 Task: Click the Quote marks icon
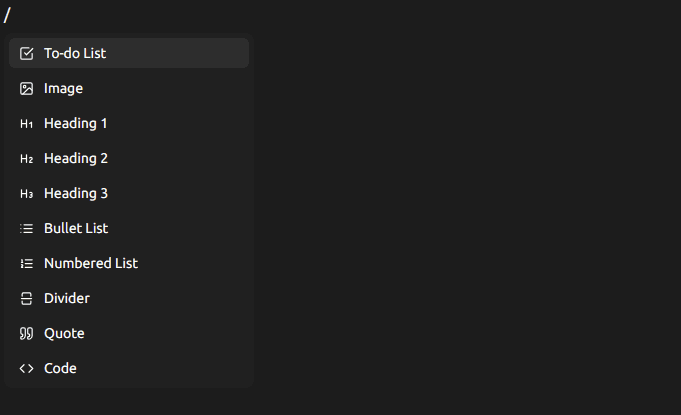tap(27, 334)
